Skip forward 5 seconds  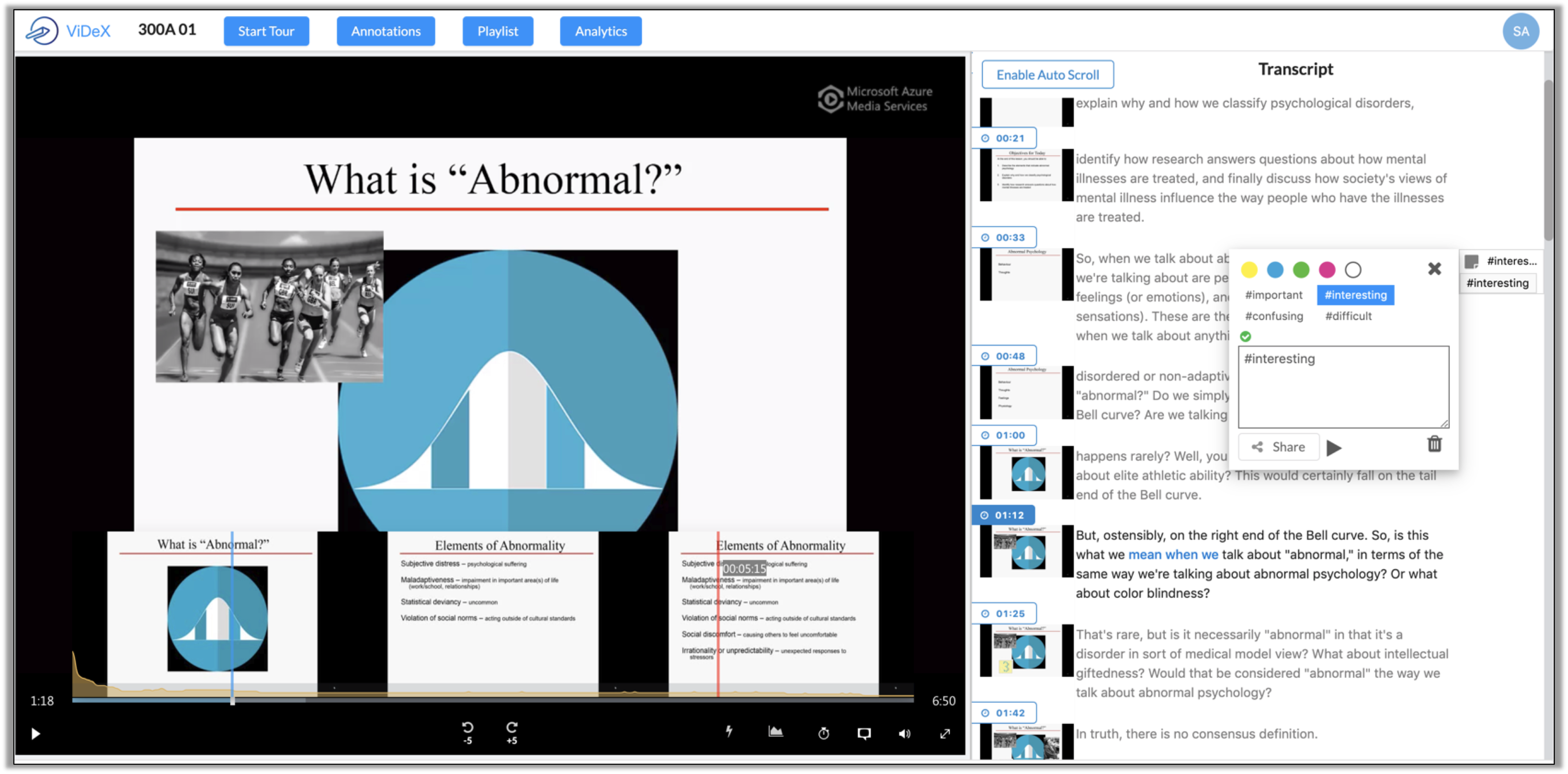(x=512, y=732)
